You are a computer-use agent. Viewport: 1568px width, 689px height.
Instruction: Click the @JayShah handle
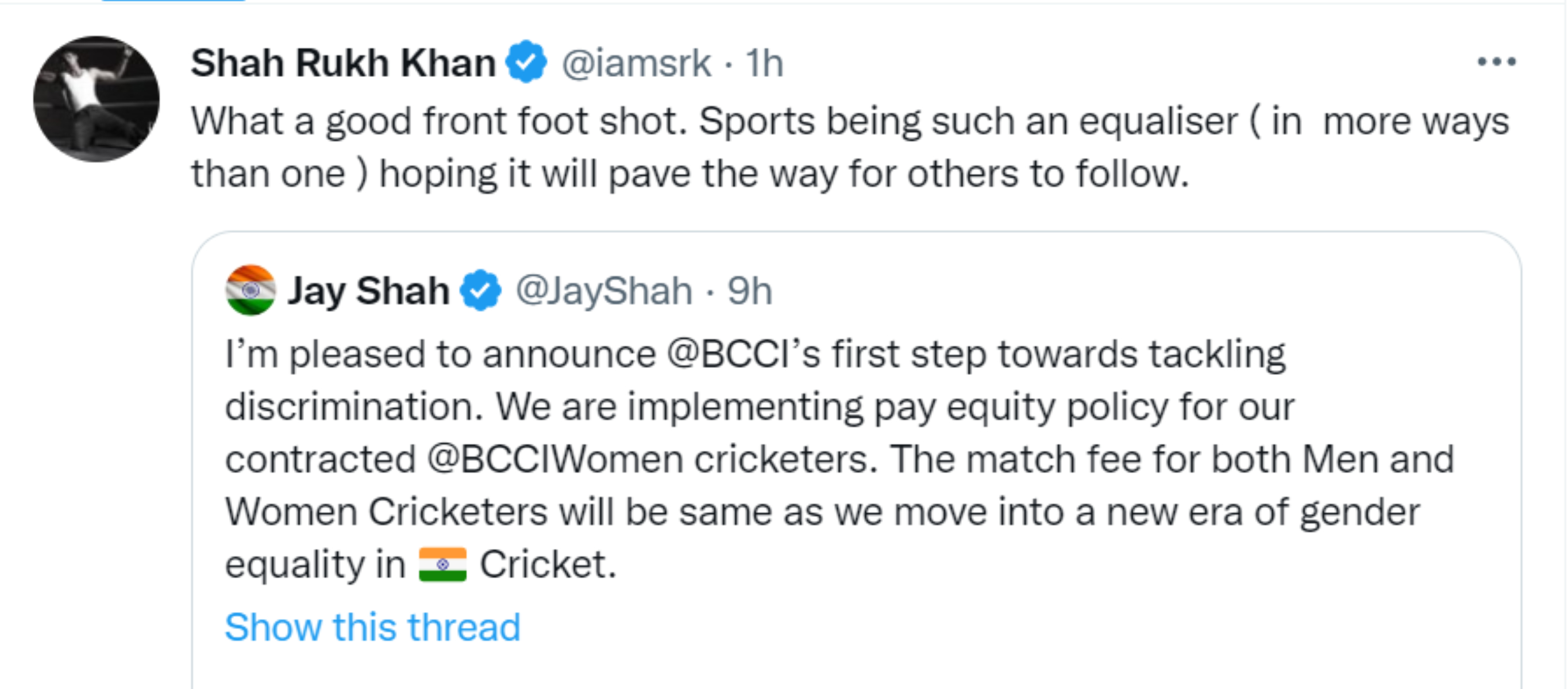604,291
